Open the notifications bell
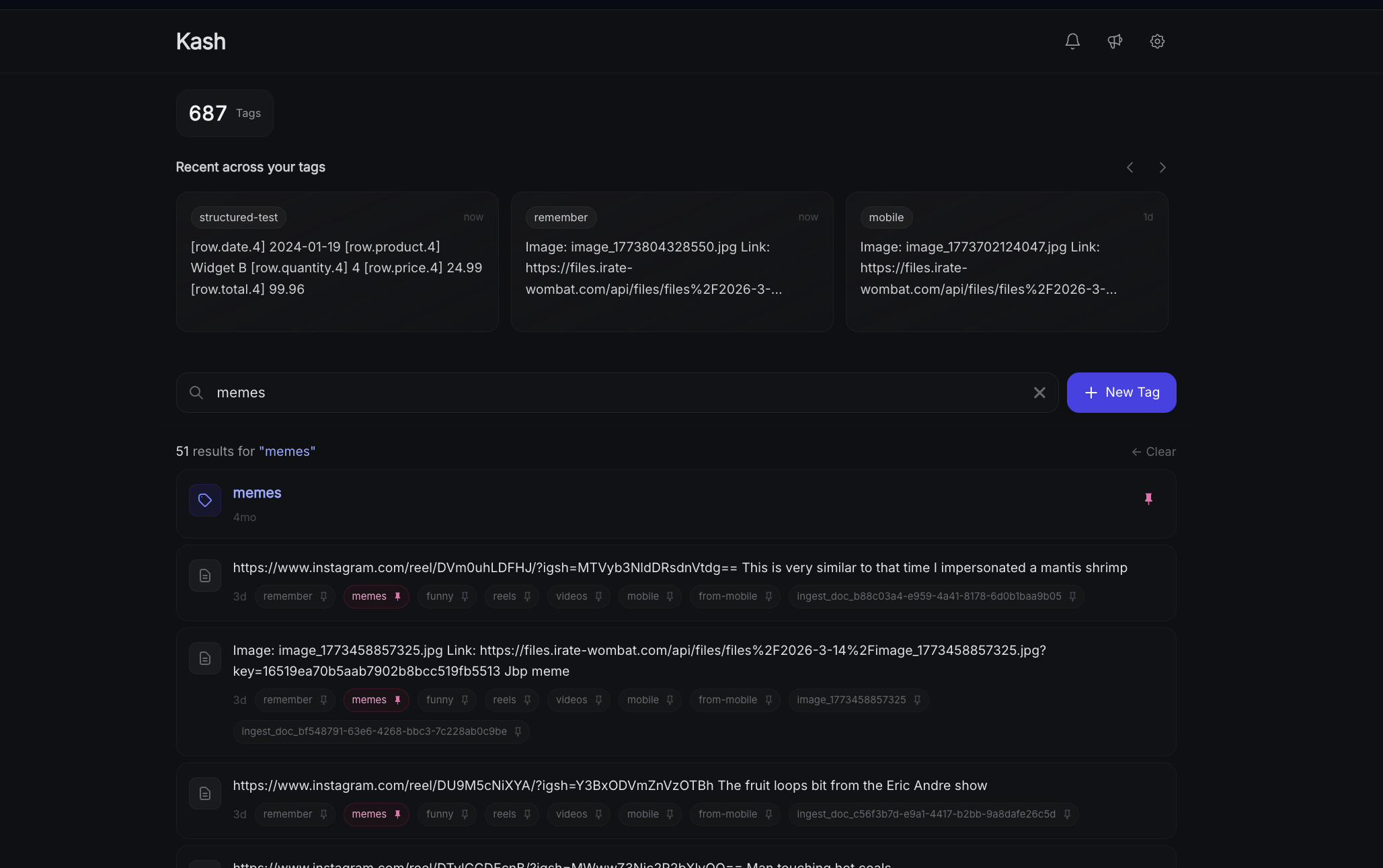This screenshot has width=1383, height=868. [x=1072, y=41]
